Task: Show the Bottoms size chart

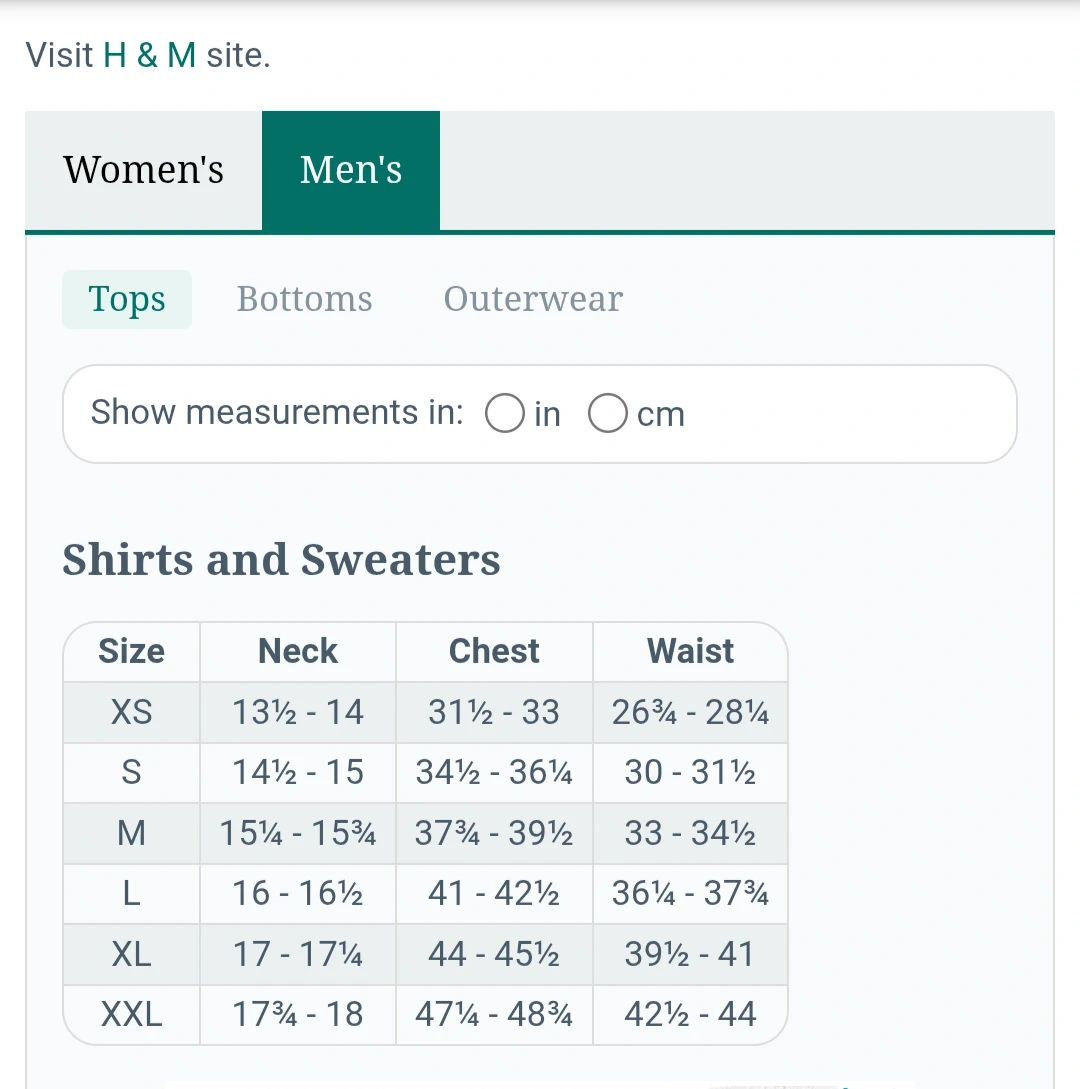Action: pos(304,299)
